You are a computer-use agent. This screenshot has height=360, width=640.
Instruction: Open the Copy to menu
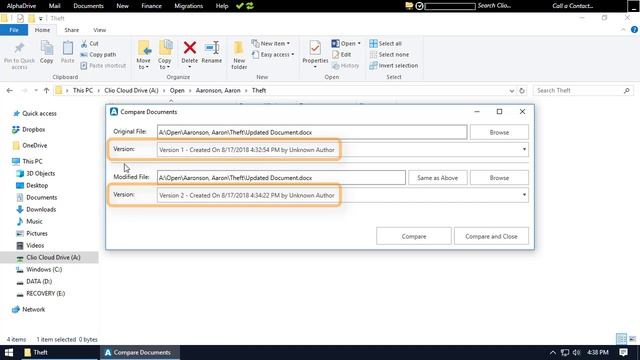click(165, 55)
